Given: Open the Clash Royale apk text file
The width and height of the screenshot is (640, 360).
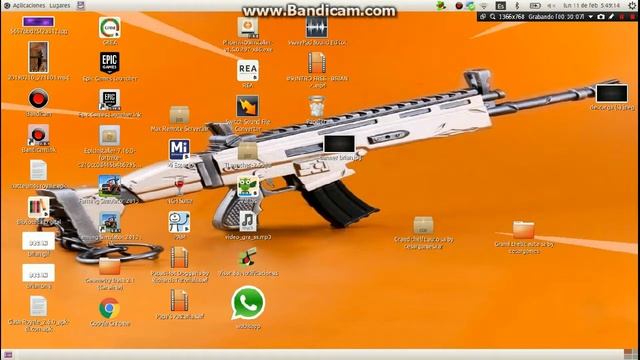Looking at the screenshot, I should point(38,306).
